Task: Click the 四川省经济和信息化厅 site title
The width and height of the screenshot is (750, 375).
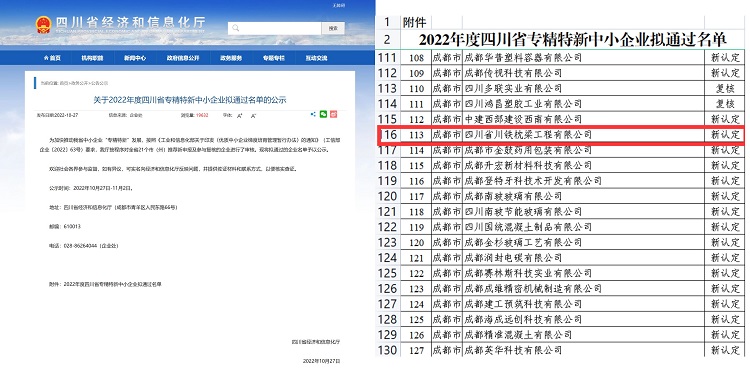Action: (130, 22)
